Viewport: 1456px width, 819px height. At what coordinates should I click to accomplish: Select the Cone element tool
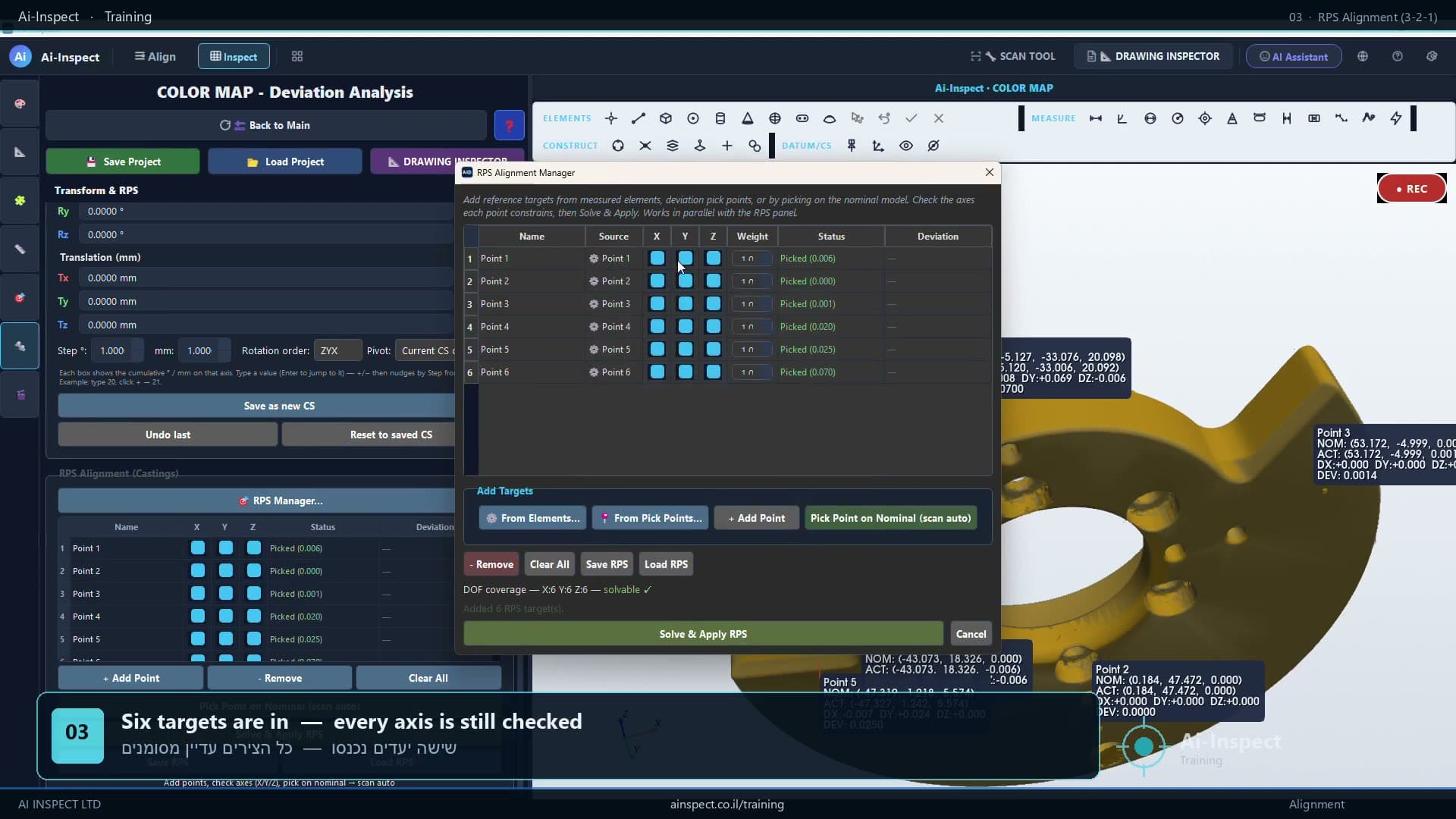[x=747, y=118]
